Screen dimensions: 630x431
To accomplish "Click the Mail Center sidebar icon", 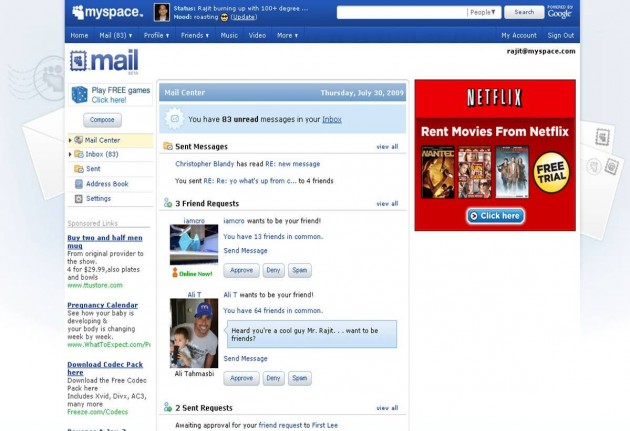I will click(79, 140).
